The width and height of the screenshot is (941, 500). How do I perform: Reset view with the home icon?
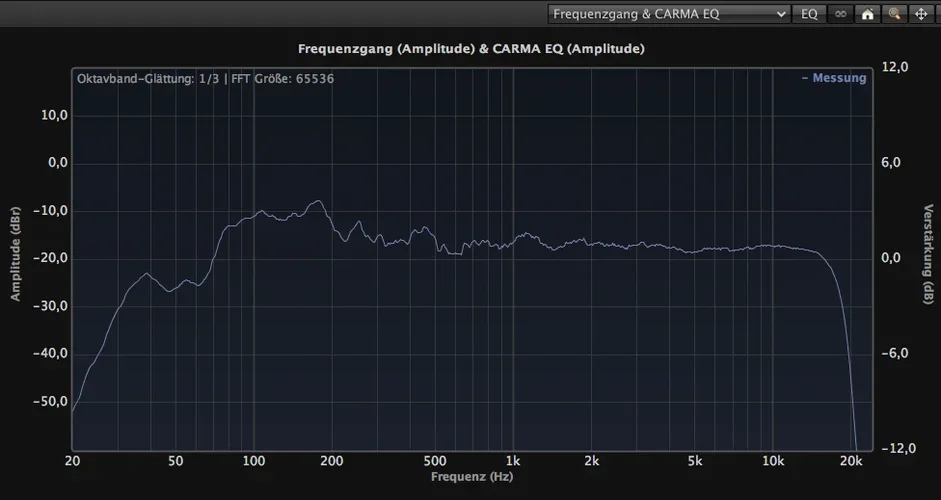(x=867, y=14)
